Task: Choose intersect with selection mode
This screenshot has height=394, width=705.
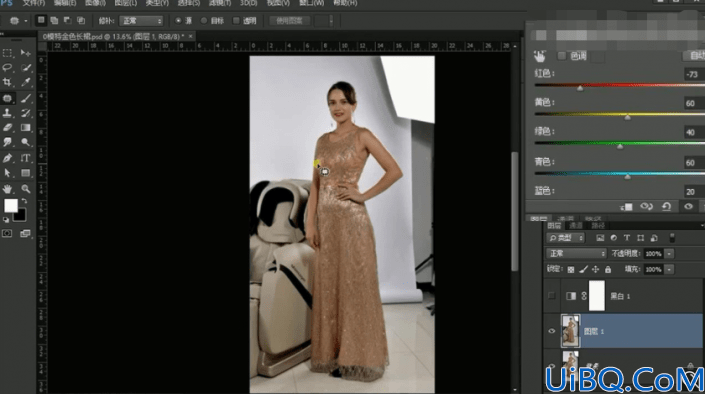Action: point(81,20)
